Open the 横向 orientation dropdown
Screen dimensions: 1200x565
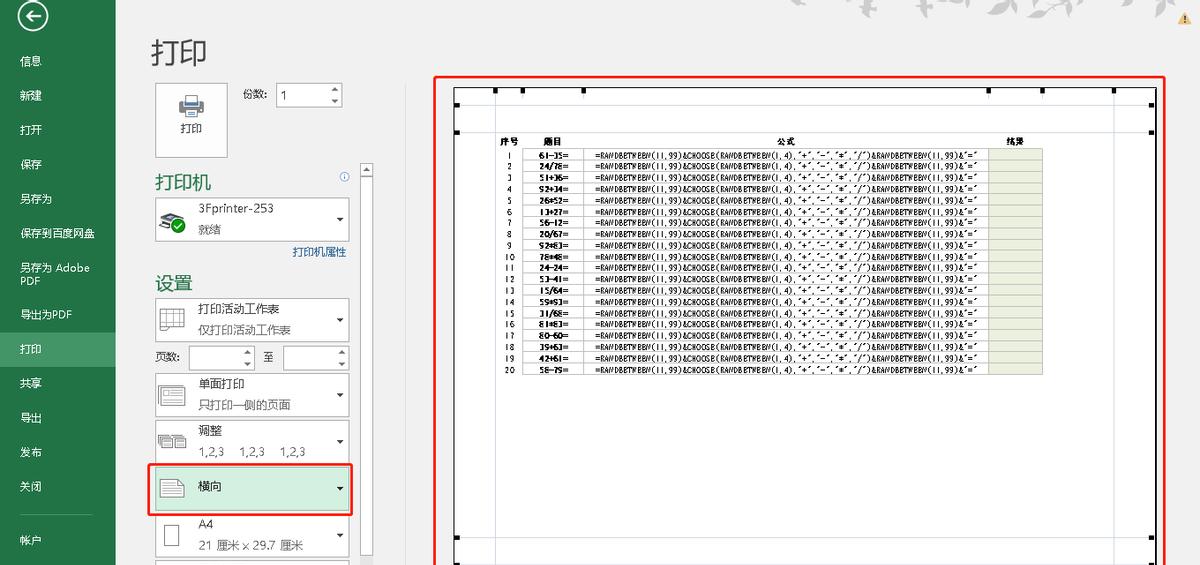click(x=252, y=488)
